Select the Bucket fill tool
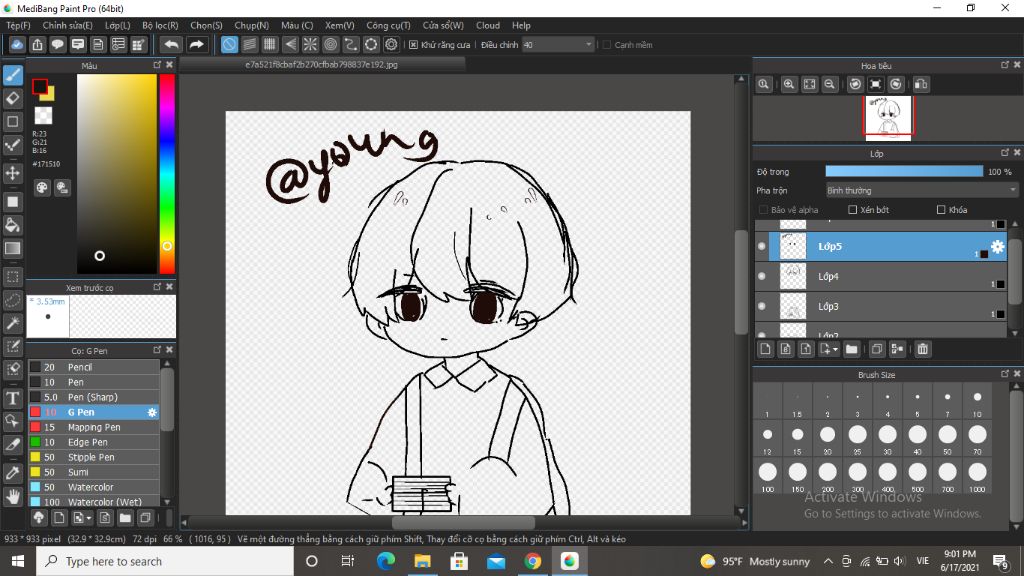The height and width of the screenshot is (576, 1024). pyautogui.click(x=12, y=225)
